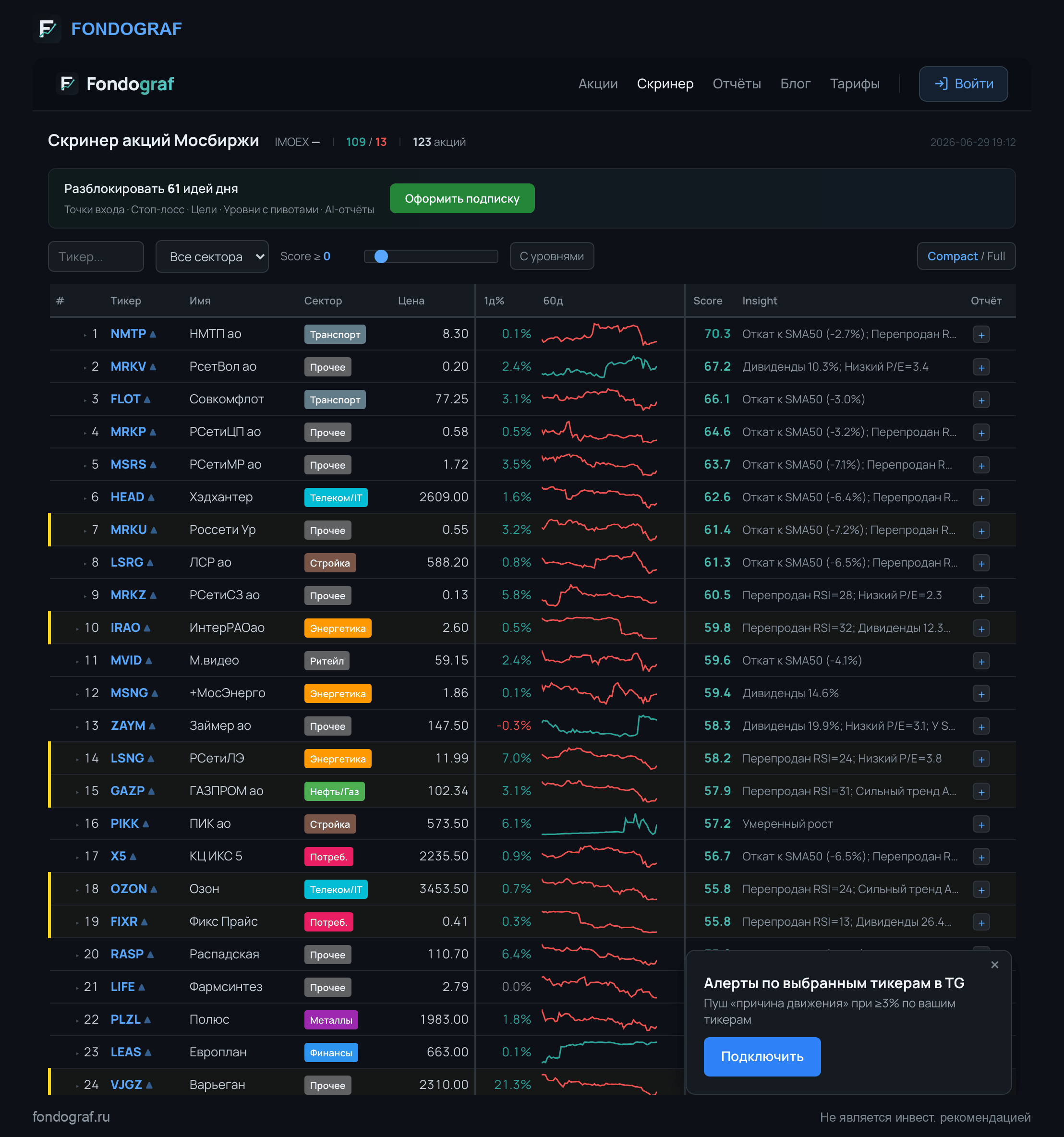The height and width of the screenshot is (1137, 1064).
Task: Sort by the Тикер column header
Action: (x=126, y=301)
